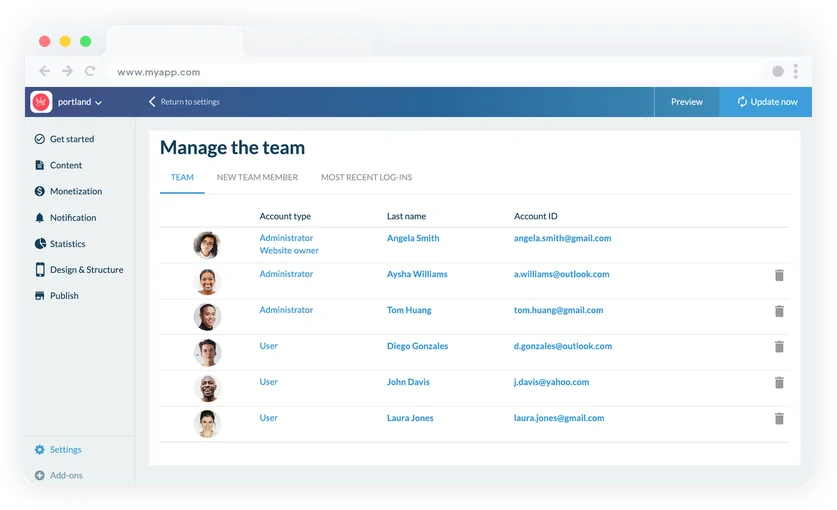
Task: Switch to the New Team Member tab
Action: [x=257, y=177]
